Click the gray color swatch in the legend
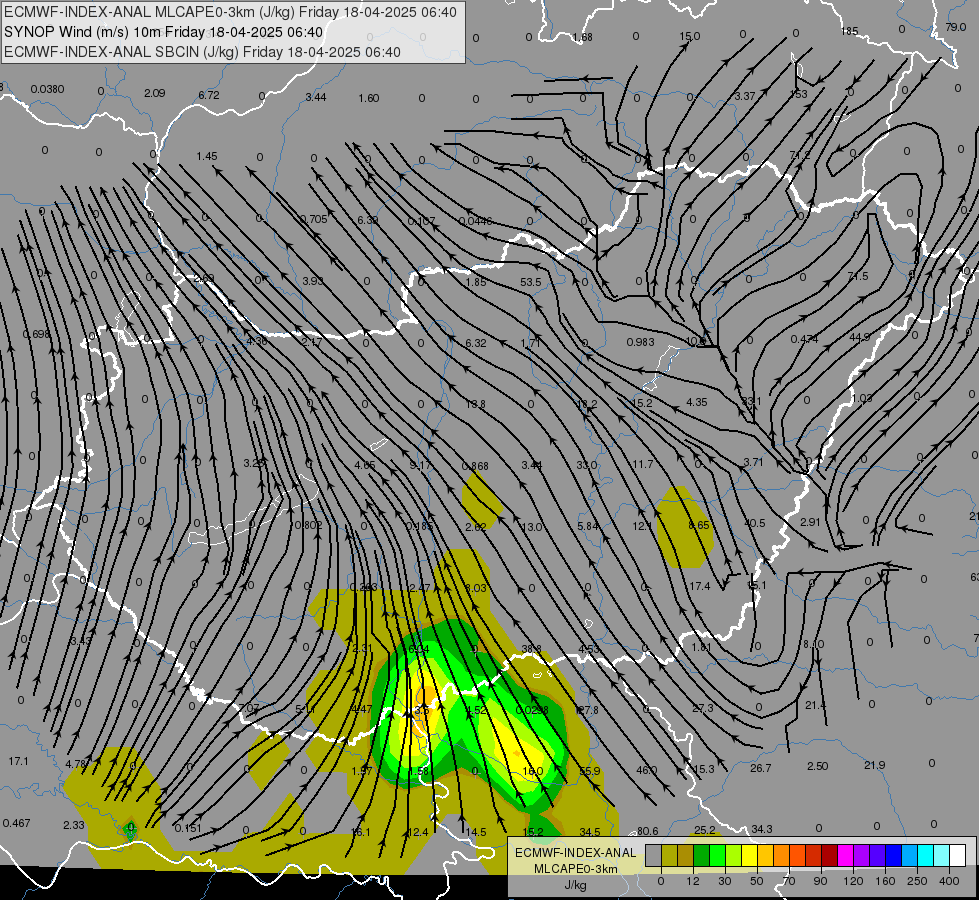Screen dimensions: 979x900 click(653, 856)
